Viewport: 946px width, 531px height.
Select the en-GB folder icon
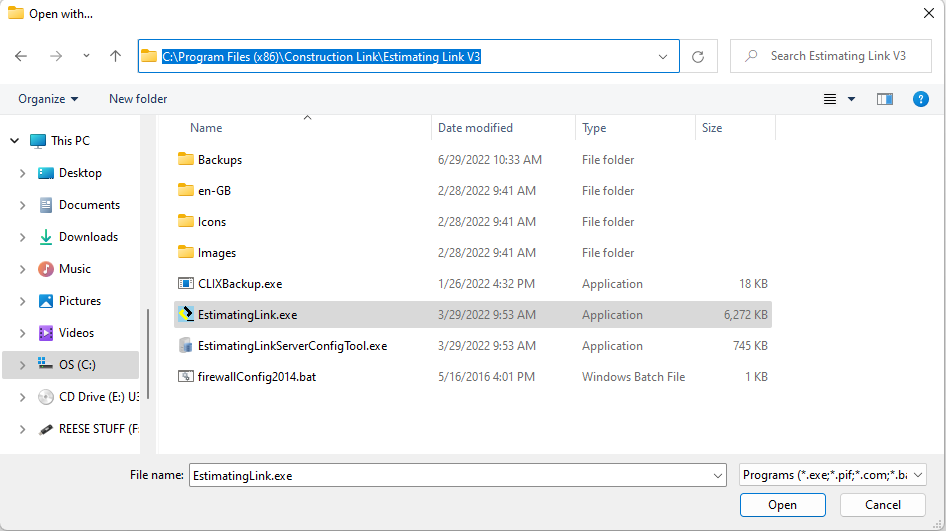coord(186,190)
